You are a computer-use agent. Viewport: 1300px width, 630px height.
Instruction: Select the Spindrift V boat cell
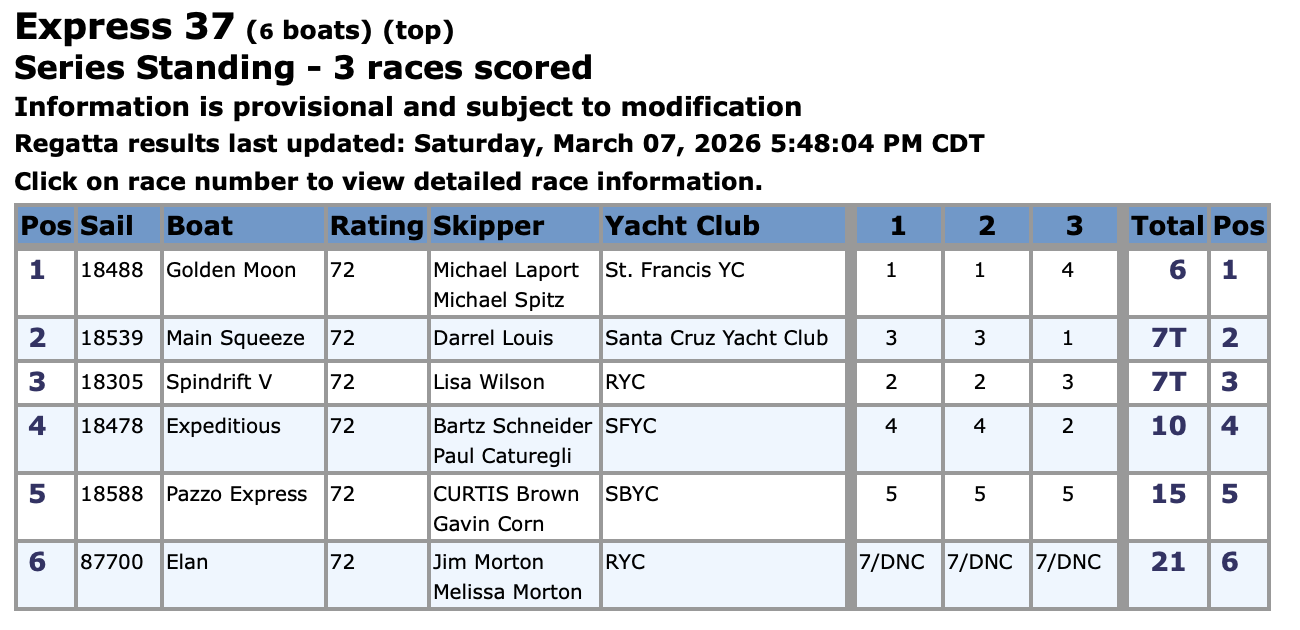[x=219, y=382]
